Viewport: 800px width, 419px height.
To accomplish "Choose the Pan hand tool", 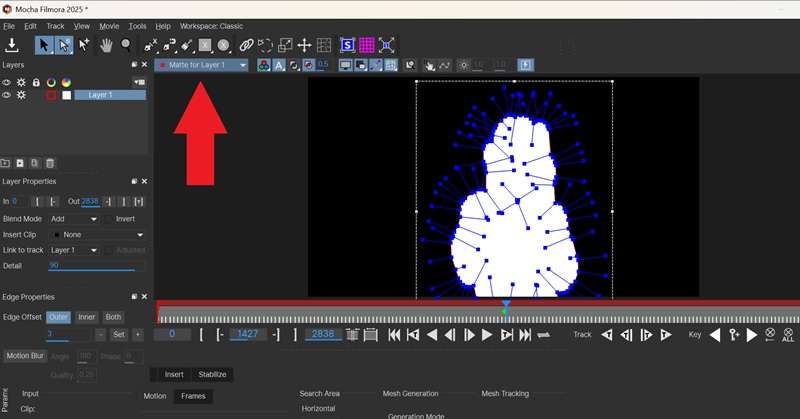I will click(106, 45).
